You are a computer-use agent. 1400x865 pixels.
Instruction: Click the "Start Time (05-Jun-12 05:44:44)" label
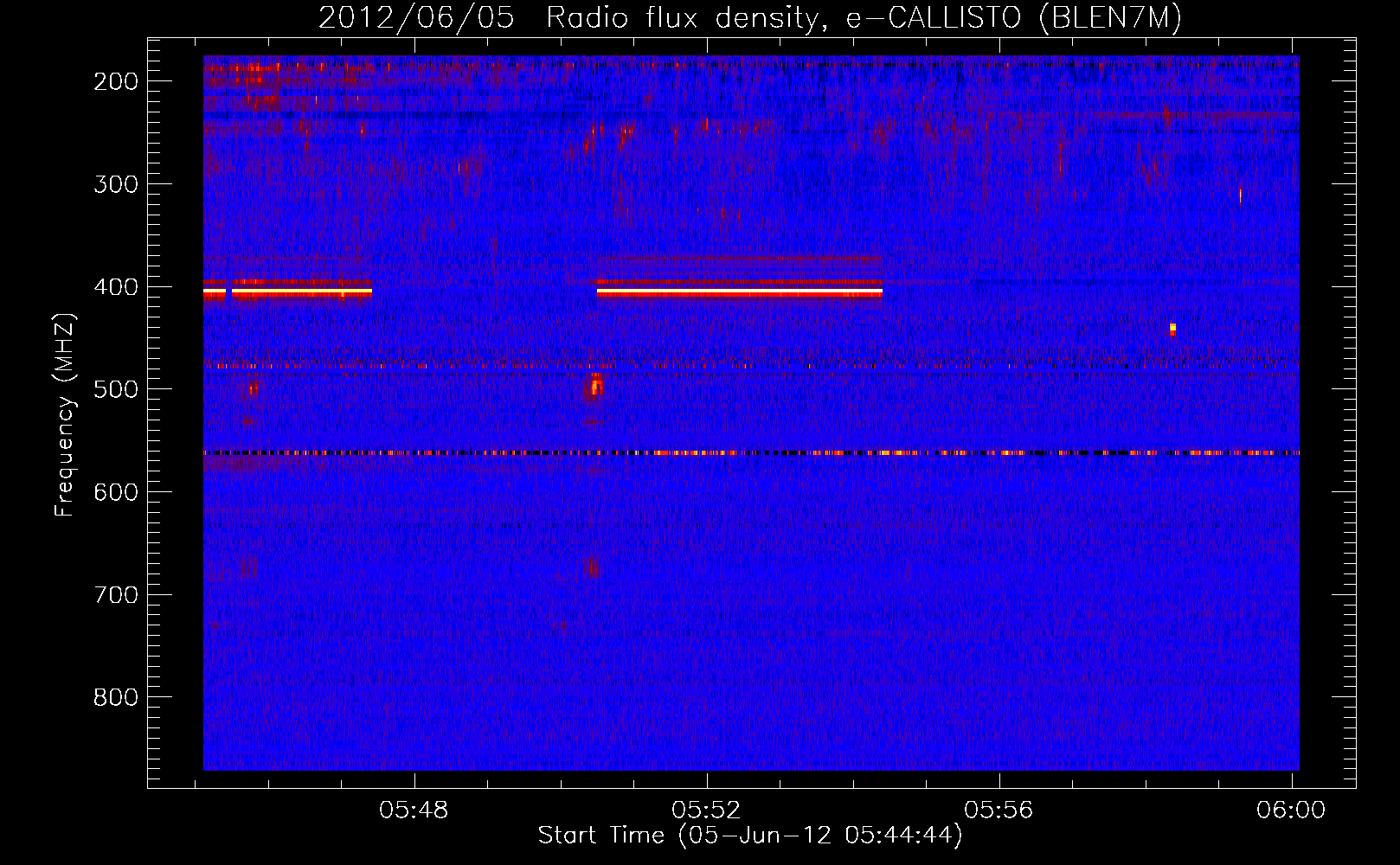click(x=750, y=836)
